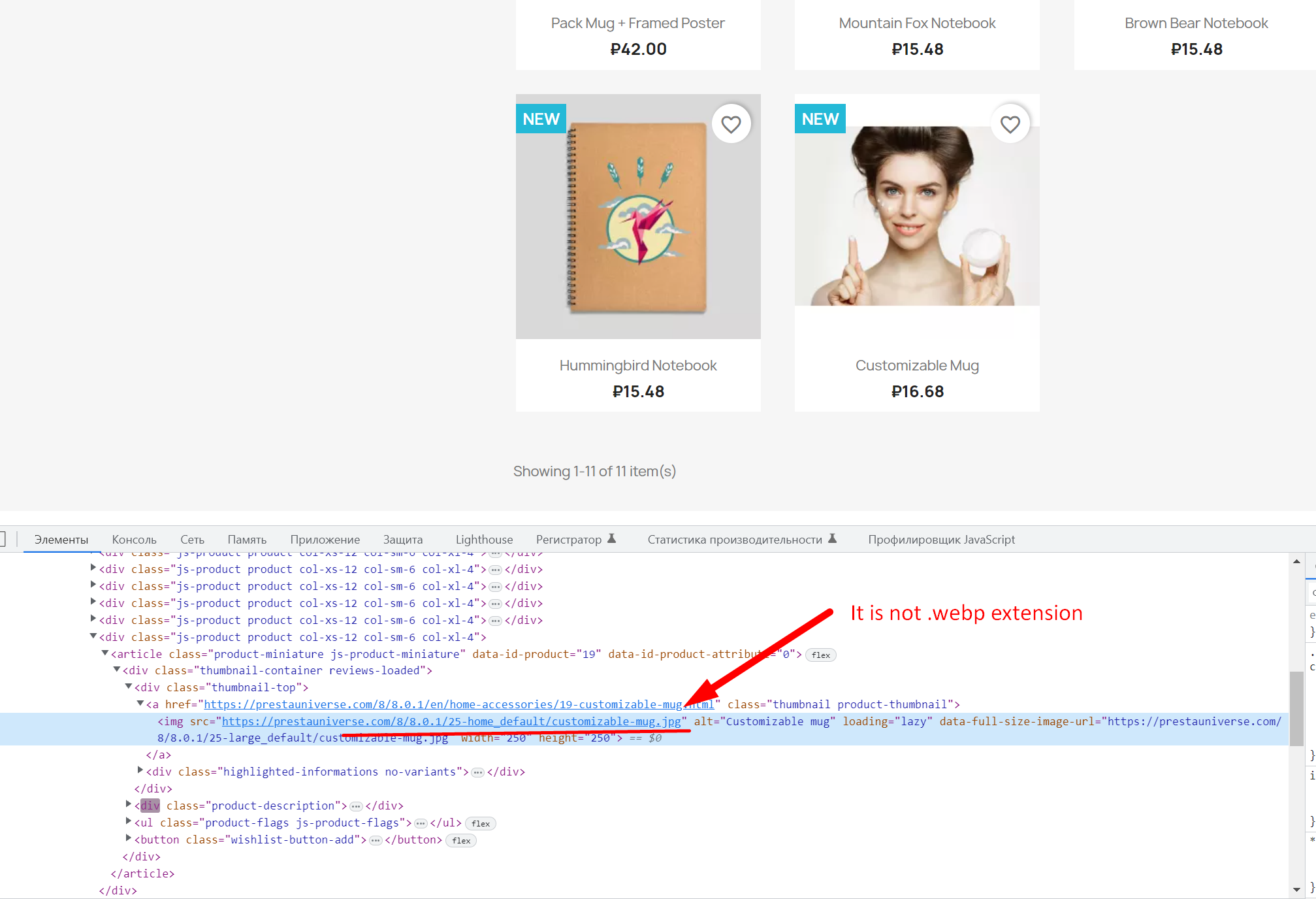The width and height of the screenshot is (1316, 899).
Task: Click the warning icon beside Регистратор tab
Action: pos(612,538)
